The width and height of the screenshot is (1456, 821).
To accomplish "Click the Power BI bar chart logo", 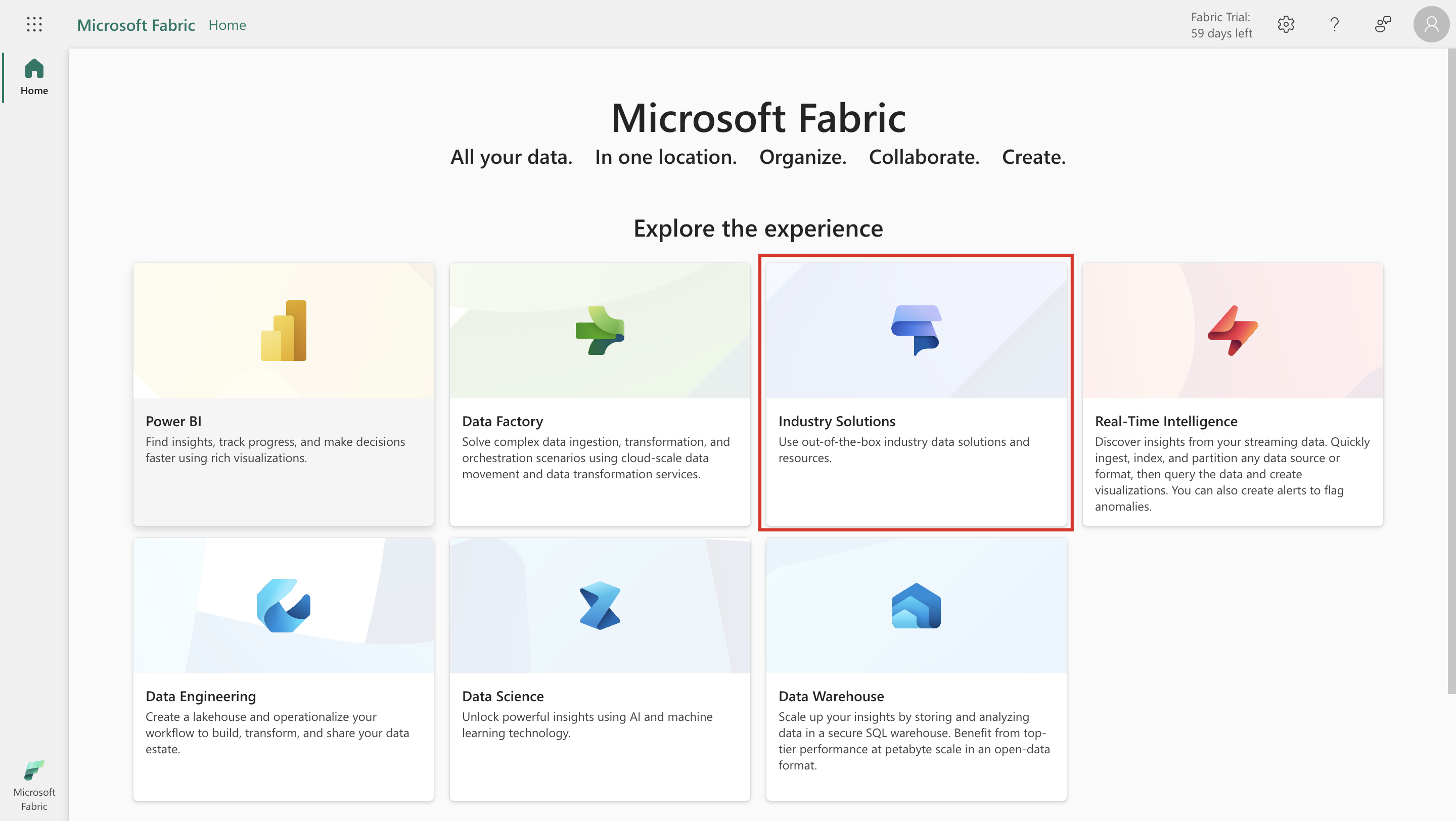I will [x=283, y=331].
